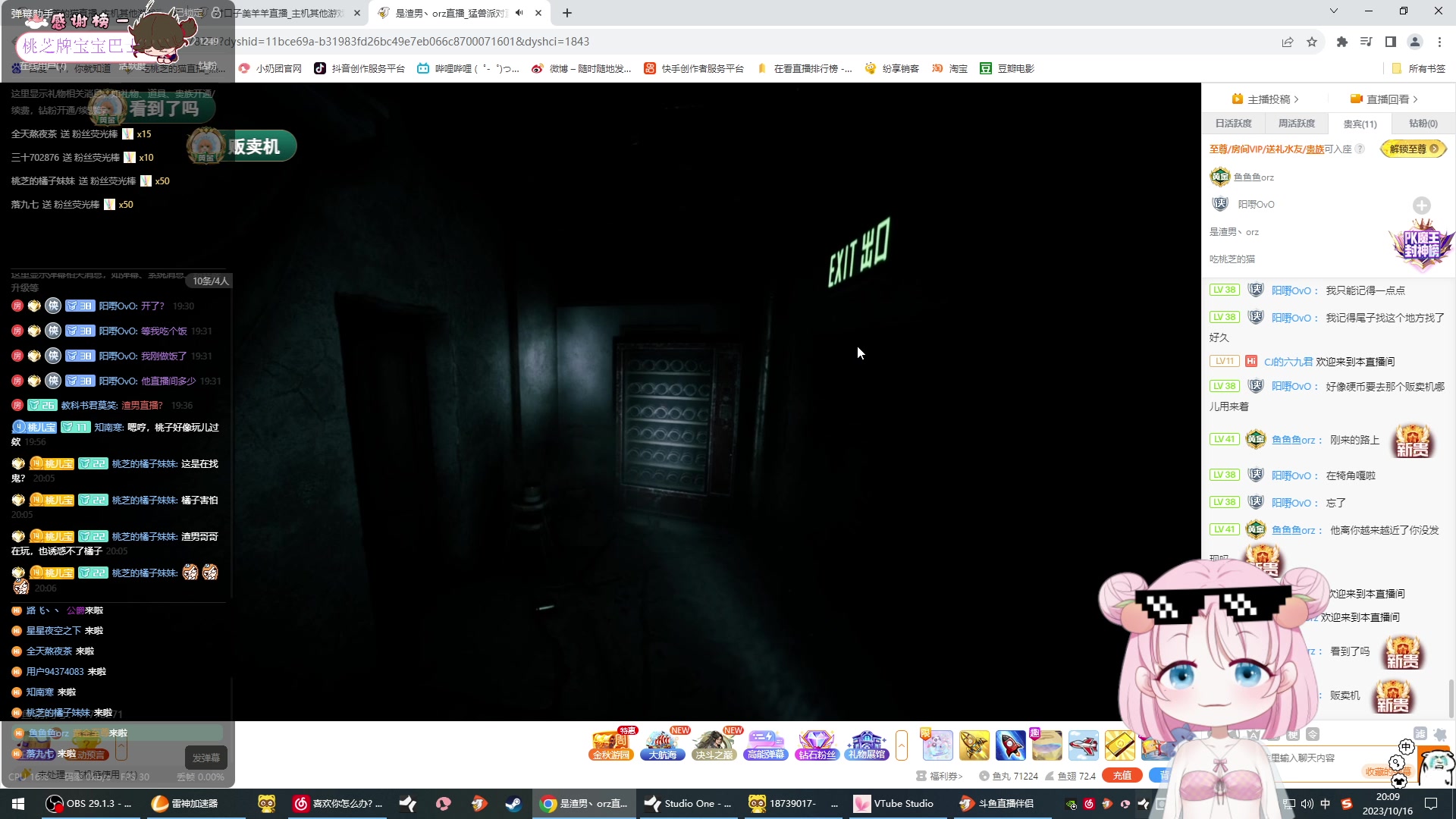Open the 金秋游园 activity icon

611,745
